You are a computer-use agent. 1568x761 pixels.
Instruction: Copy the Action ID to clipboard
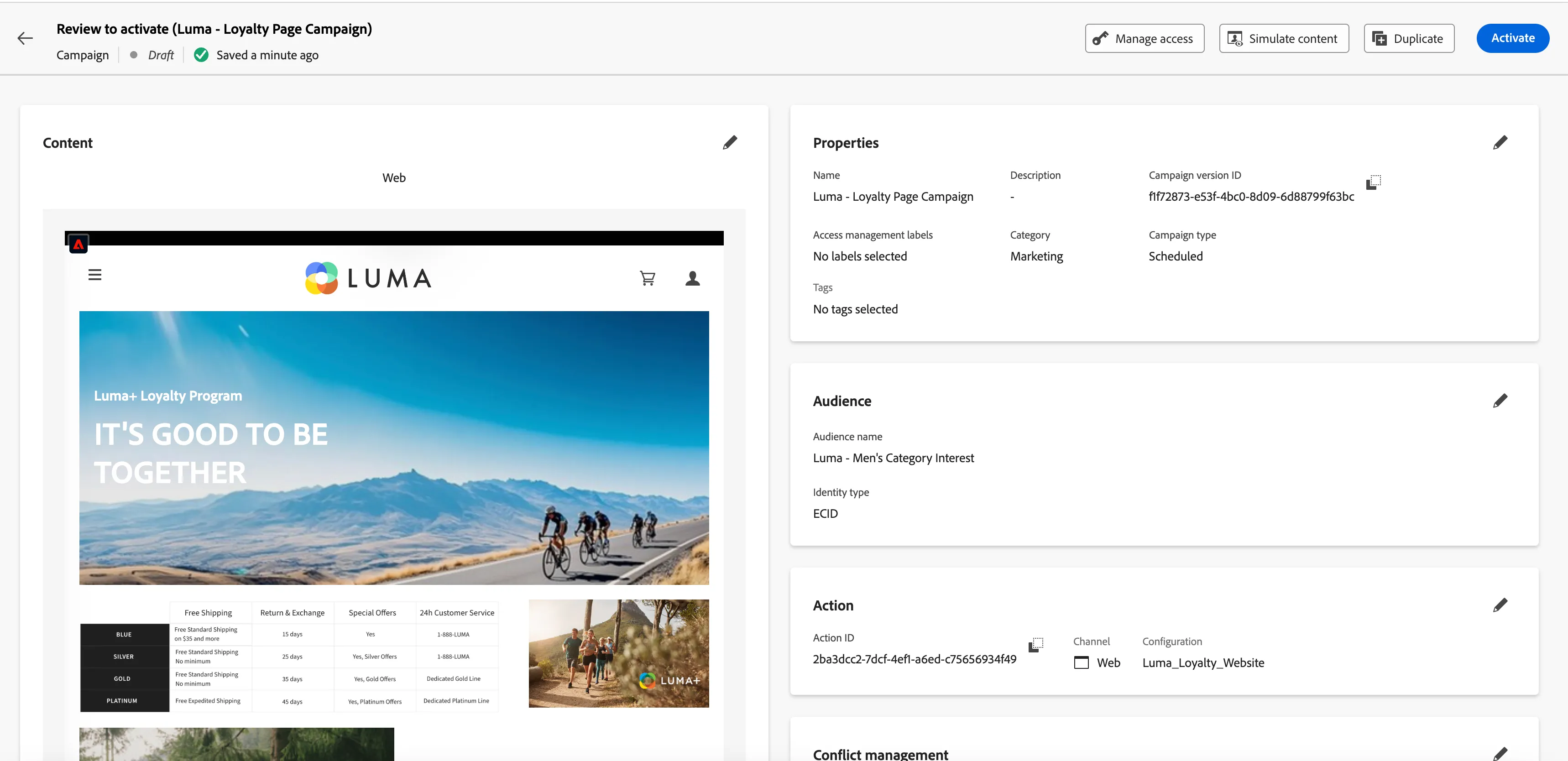pyautogui.click(x=1036, y=645)
